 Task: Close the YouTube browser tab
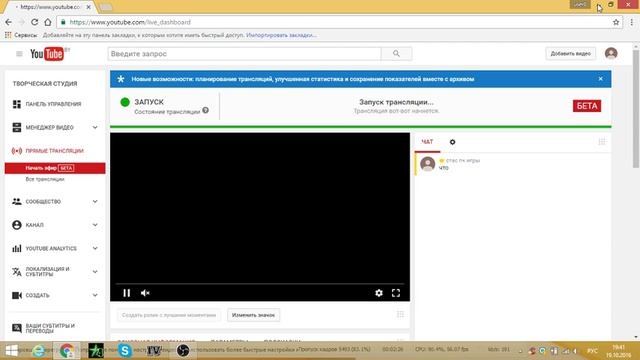(89, 7)
